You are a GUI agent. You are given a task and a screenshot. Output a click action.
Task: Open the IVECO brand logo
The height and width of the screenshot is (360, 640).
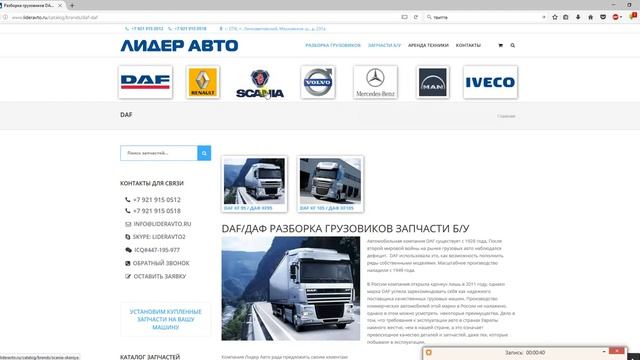[490, 82]
